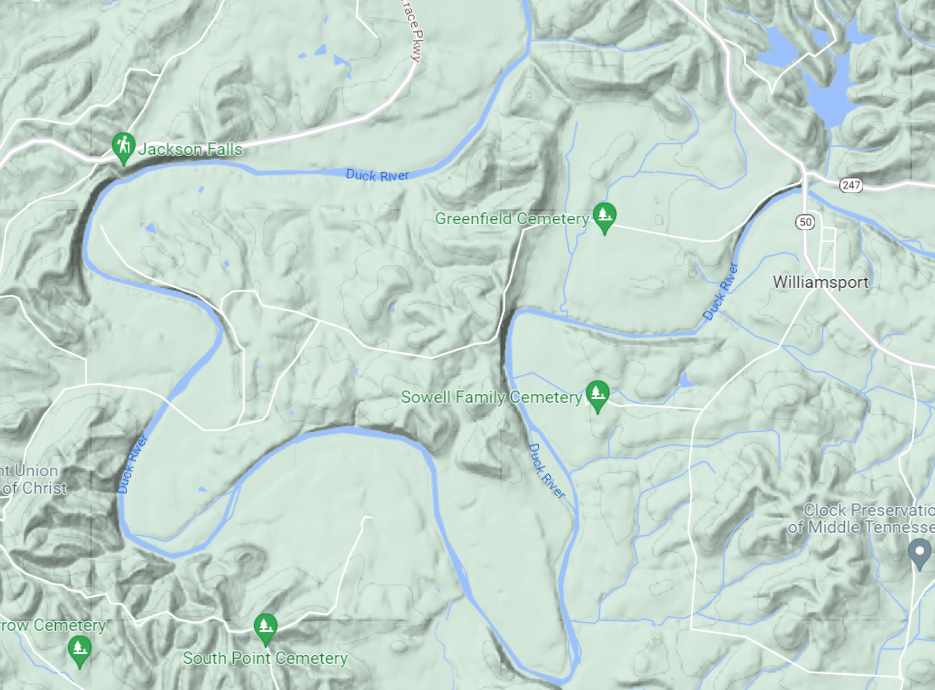
Task: Select the Greenfield Cemetery green marker icon
Action: tap(604, 218)
